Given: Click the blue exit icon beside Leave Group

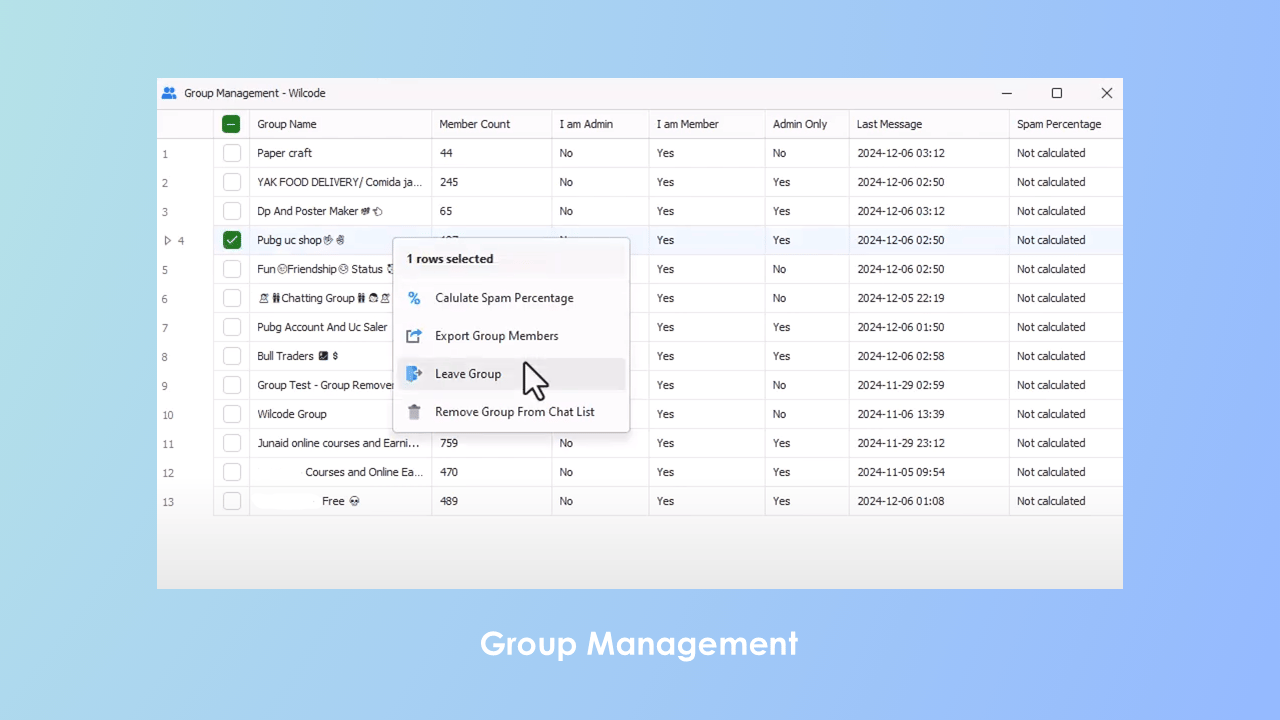Looking at the screenshot, I should click(x=414, y=373).
